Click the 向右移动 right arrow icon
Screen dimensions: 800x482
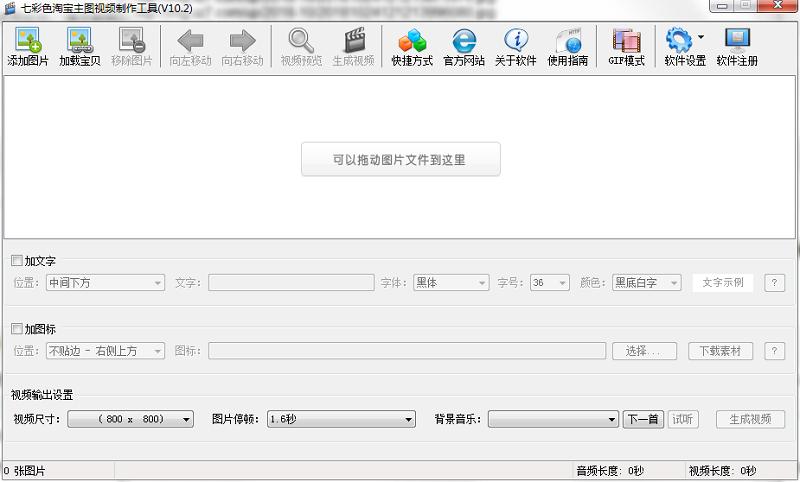(242, 41)
